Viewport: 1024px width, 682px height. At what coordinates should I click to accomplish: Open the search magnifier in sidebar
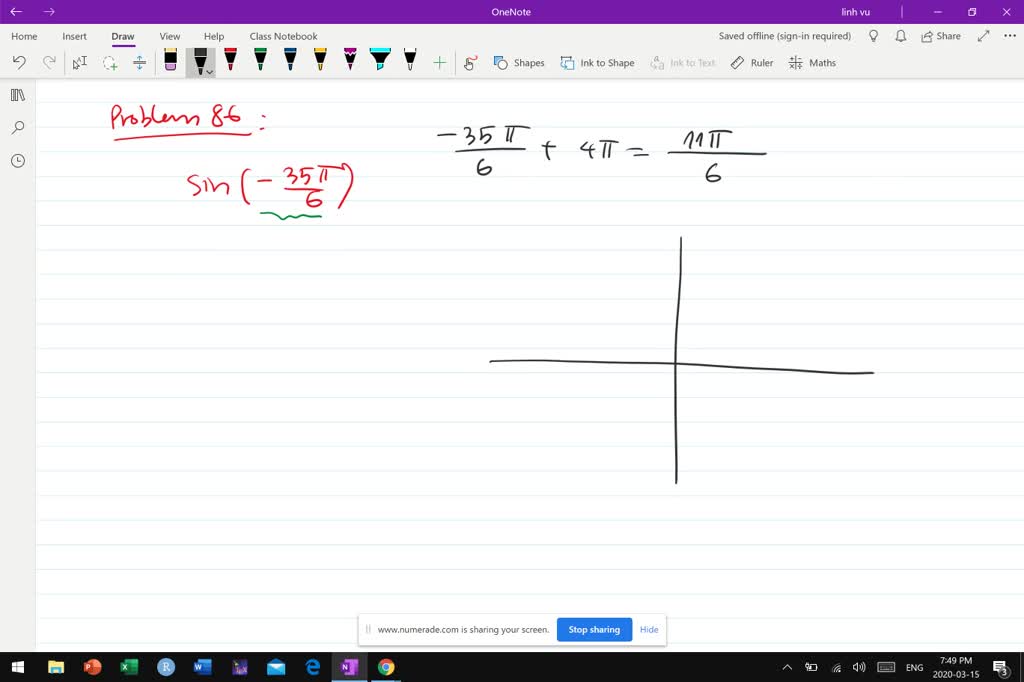point(18,127)
